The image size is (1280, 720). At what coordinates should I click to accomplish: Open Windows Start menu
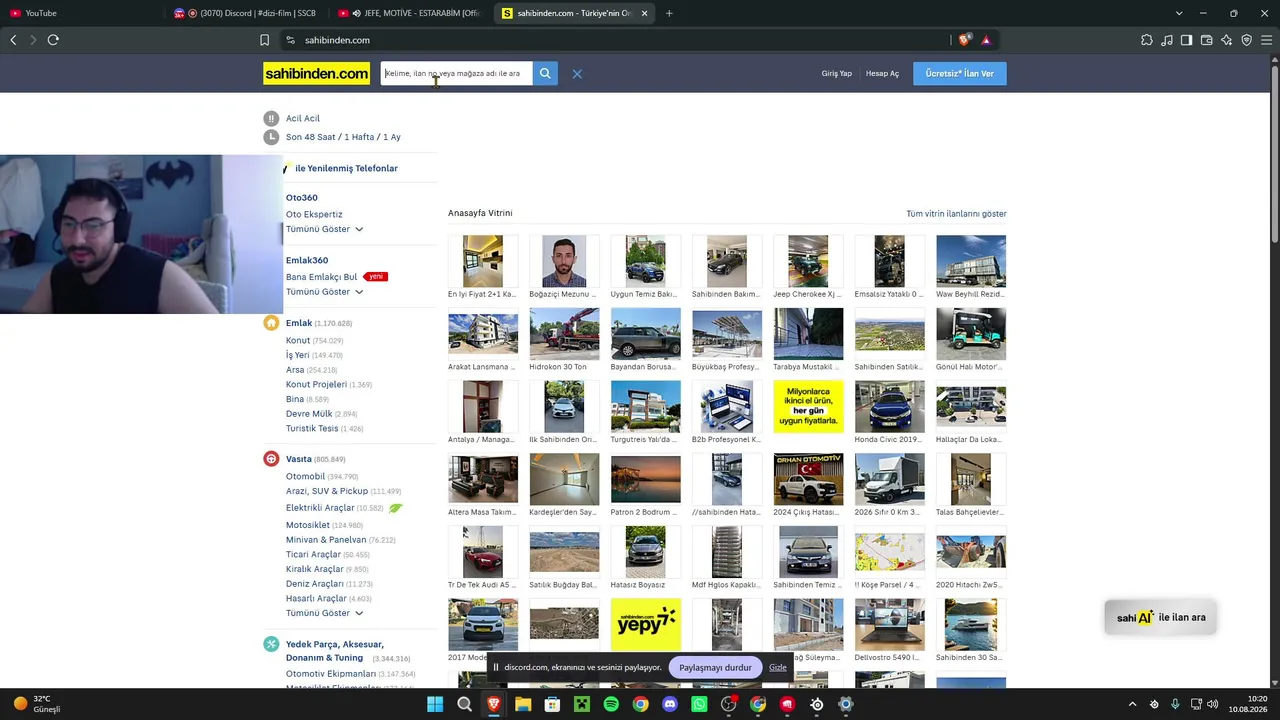pos(435,704)
